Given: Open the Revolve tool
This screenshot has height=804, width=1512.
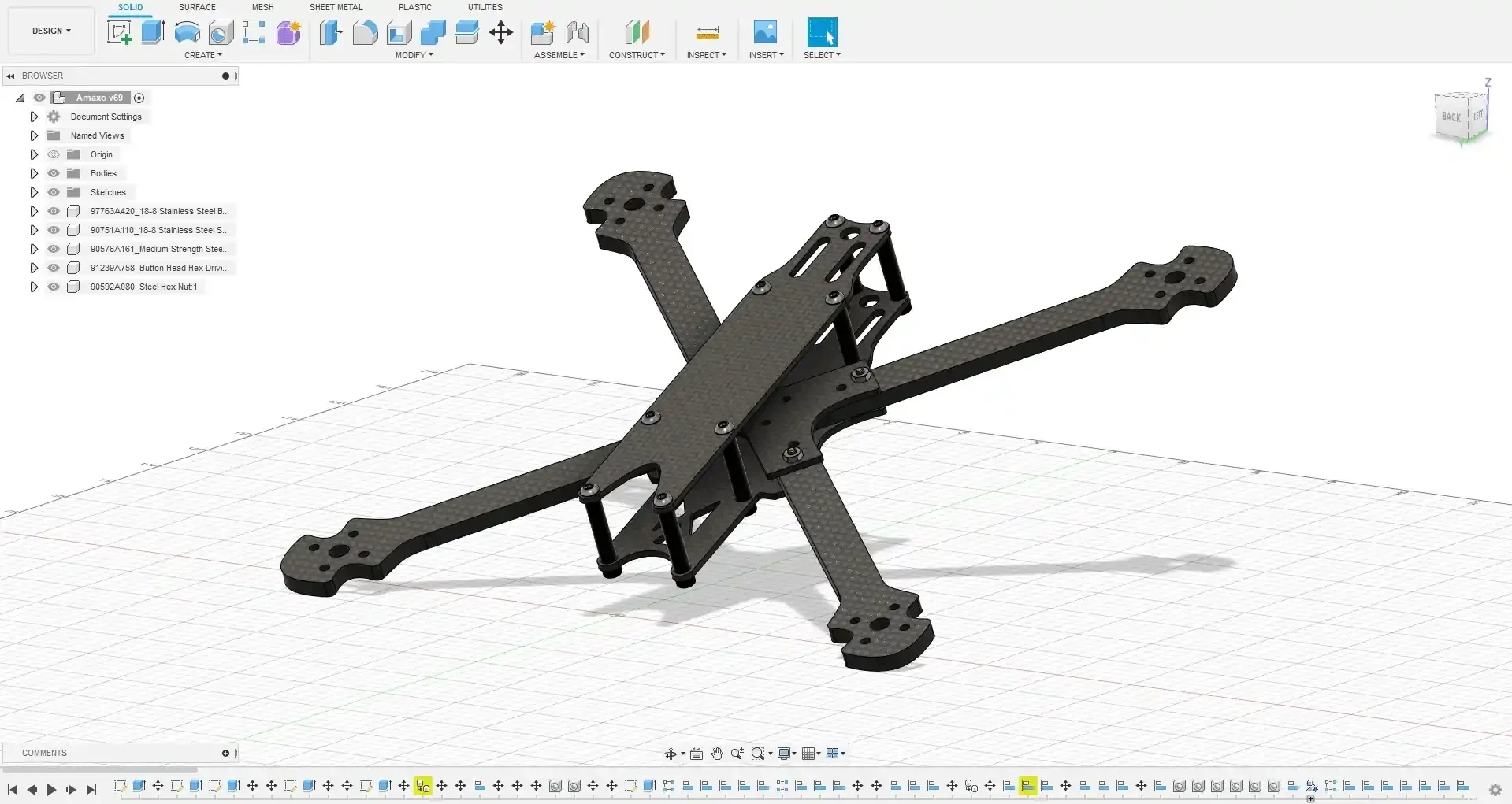Looking at the screenshot, I should click(186, 31).
